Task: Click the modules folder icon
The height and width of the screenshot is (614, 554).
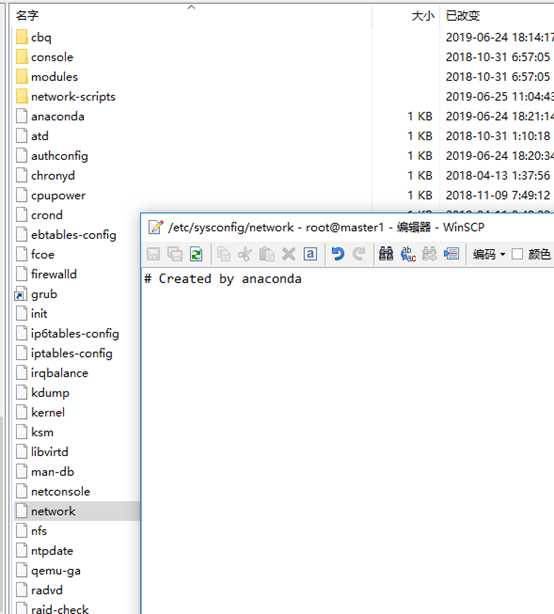Action: (x=22, y=77)
